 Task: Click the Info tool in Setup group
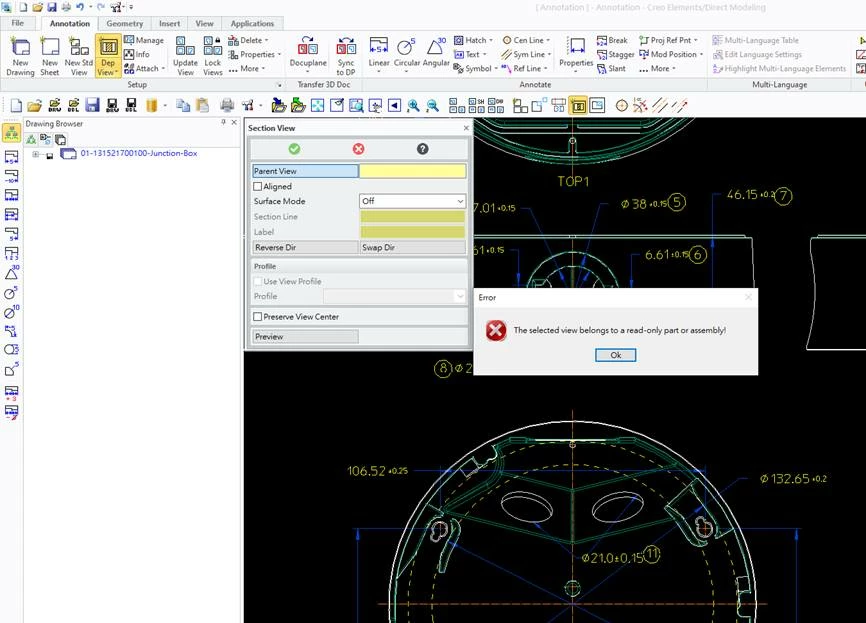point(137,54)
